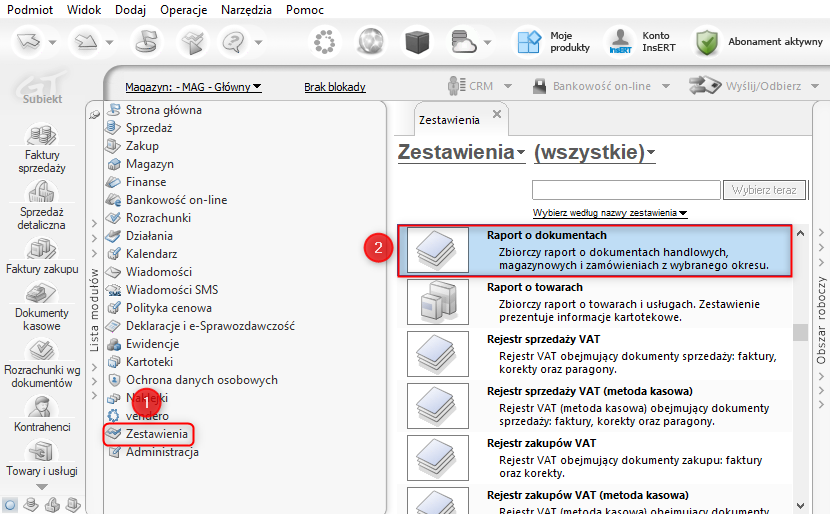Click the Wybierz teraz button
830x514 pixels.
764,190
